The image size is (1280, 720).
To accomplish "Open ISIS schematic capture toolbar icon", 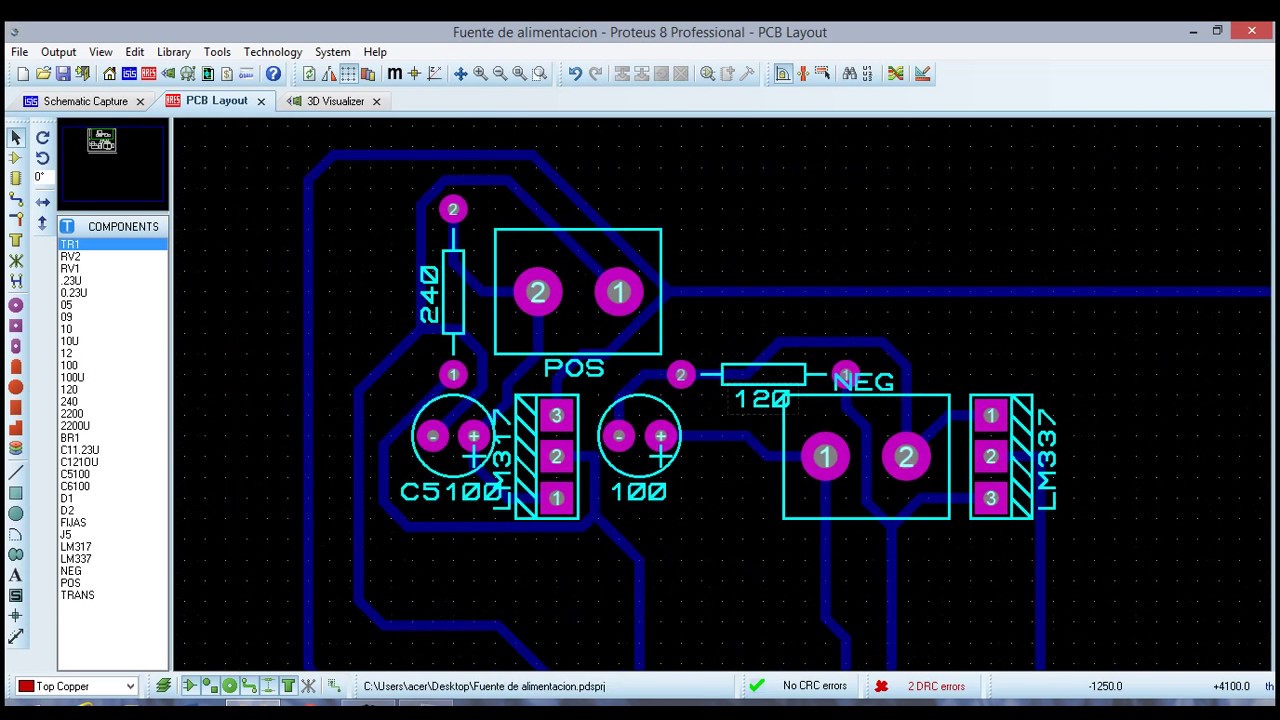I will pos(130,74).
